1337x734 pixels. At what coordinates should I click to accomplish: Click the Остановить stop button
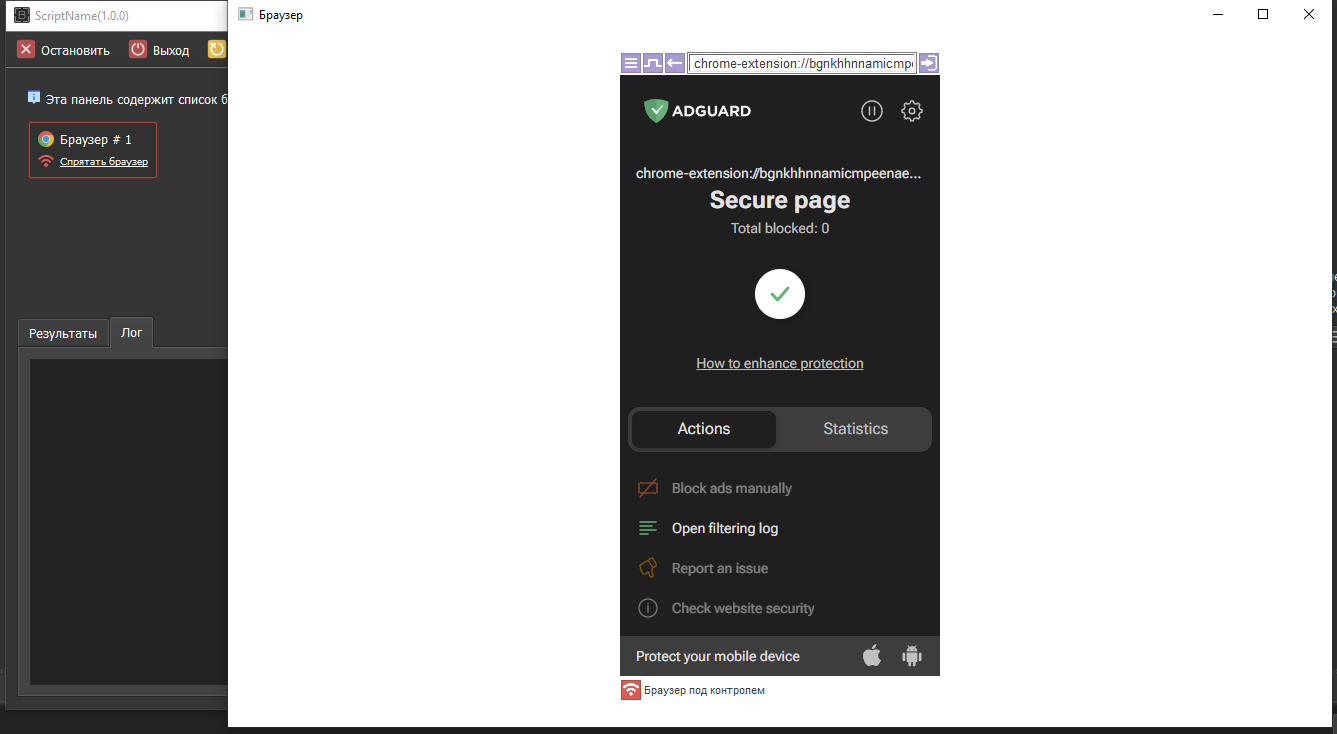(63, 50)
